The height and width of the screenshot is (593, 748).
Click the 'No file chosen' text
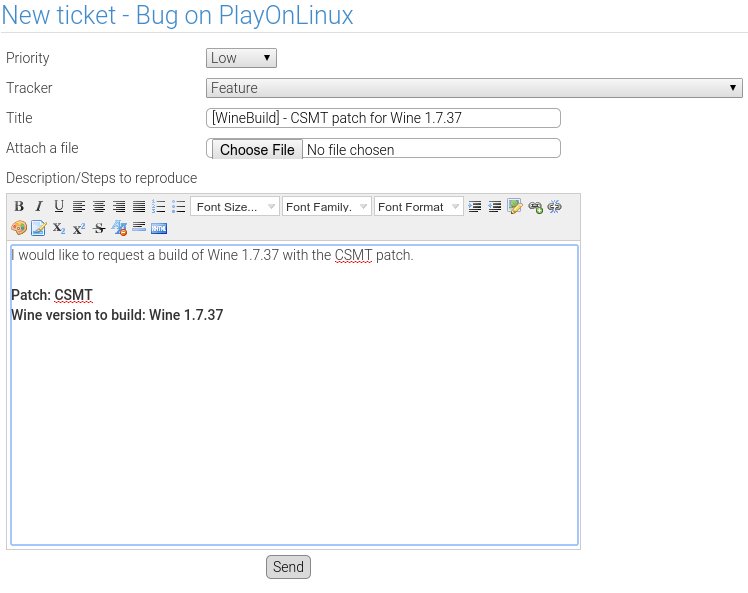click(x=351, y=150)
